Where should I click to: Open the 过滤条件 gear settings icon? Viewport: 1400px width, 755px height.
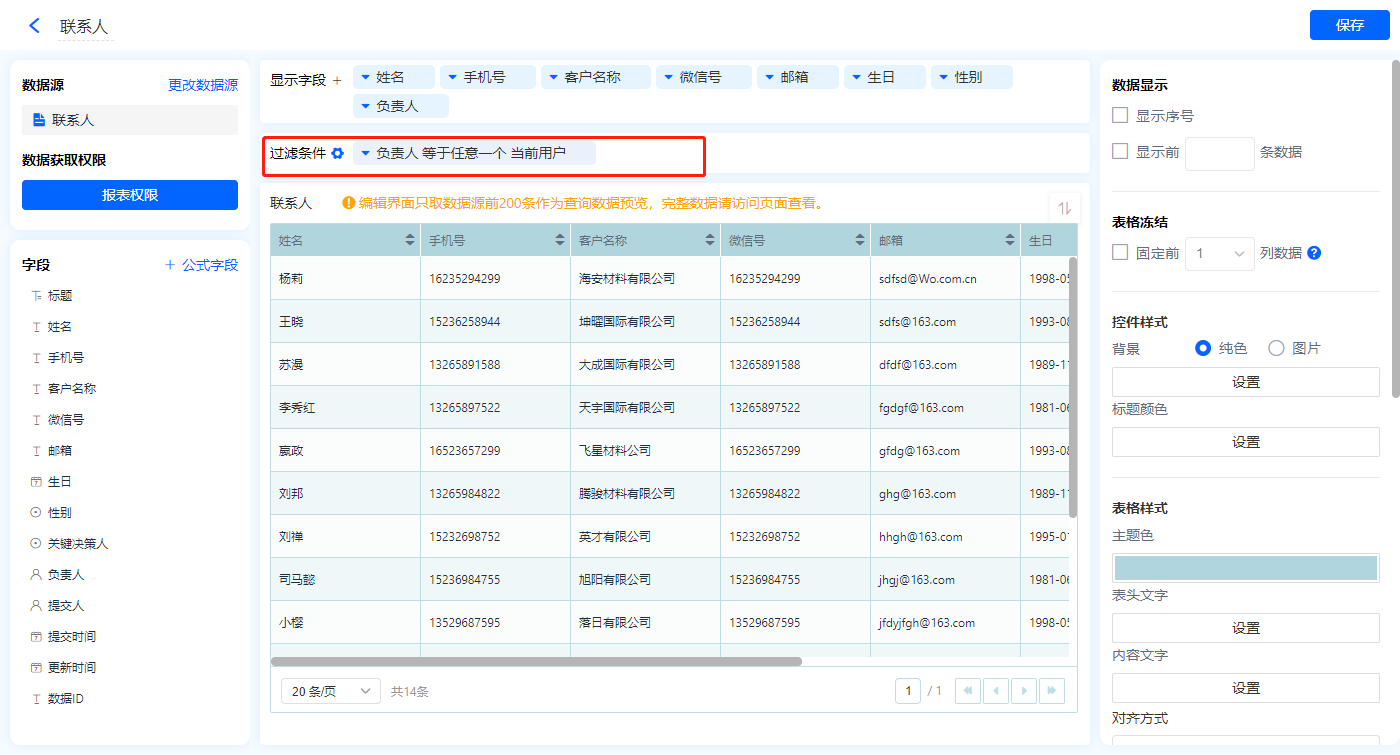coord(338,153)
